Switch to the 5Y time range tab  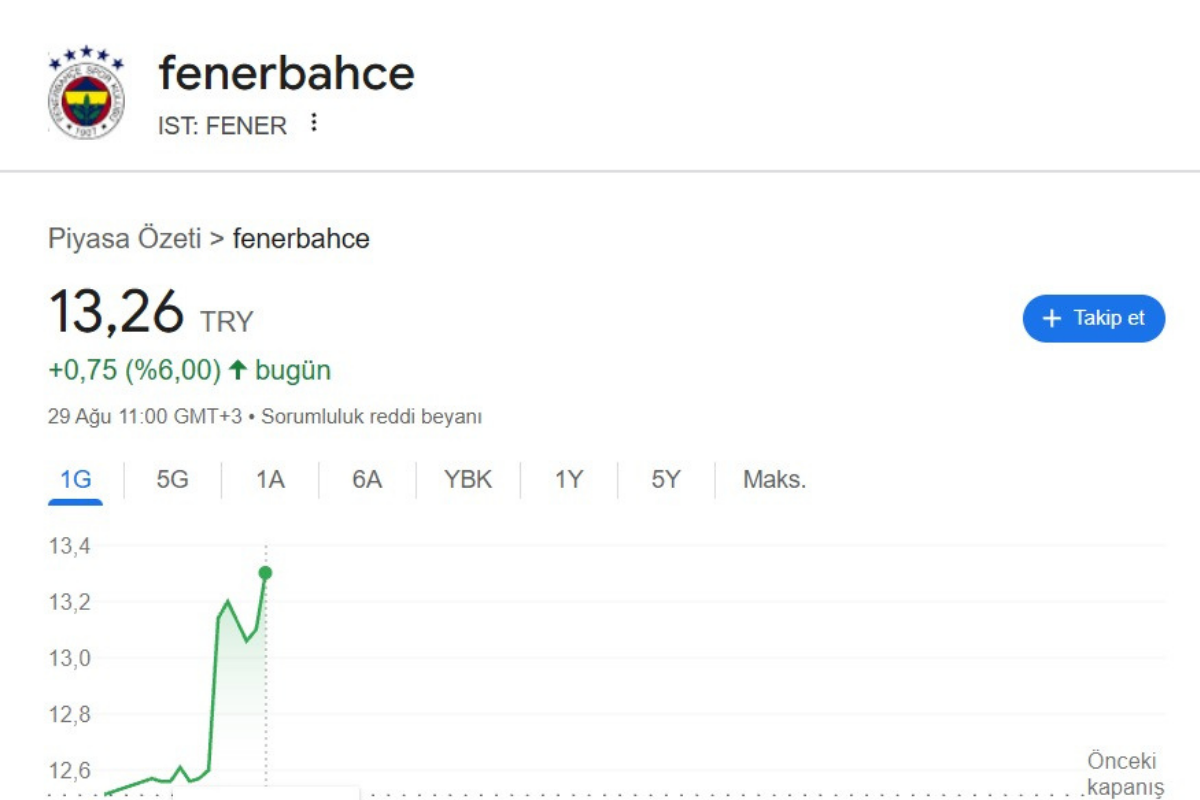tap(666, 480)
